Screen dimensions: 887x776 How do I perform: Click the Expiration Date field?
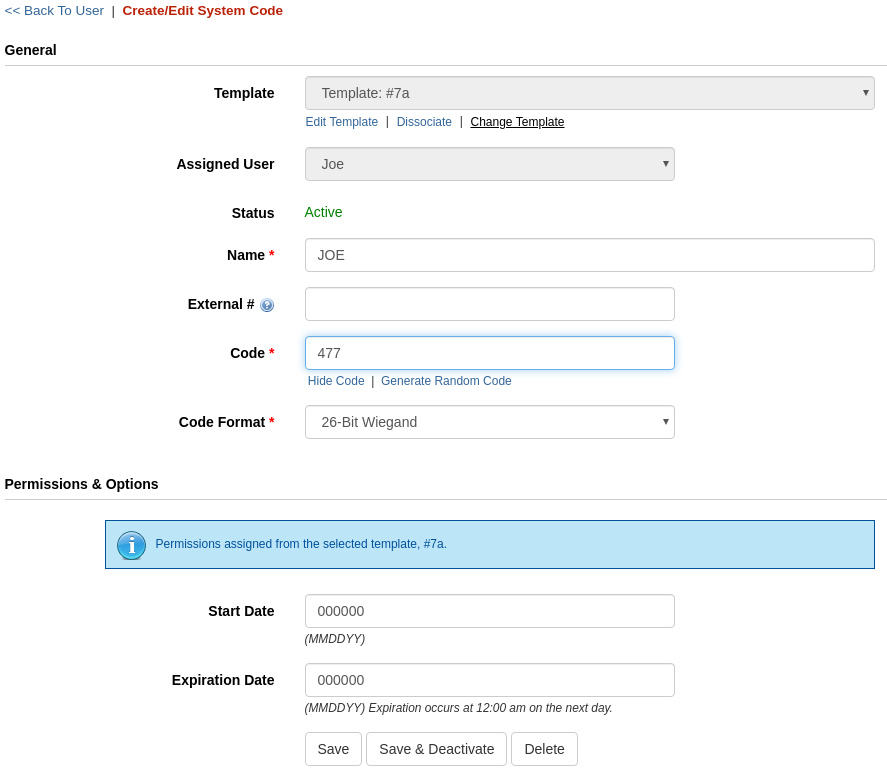490,680
